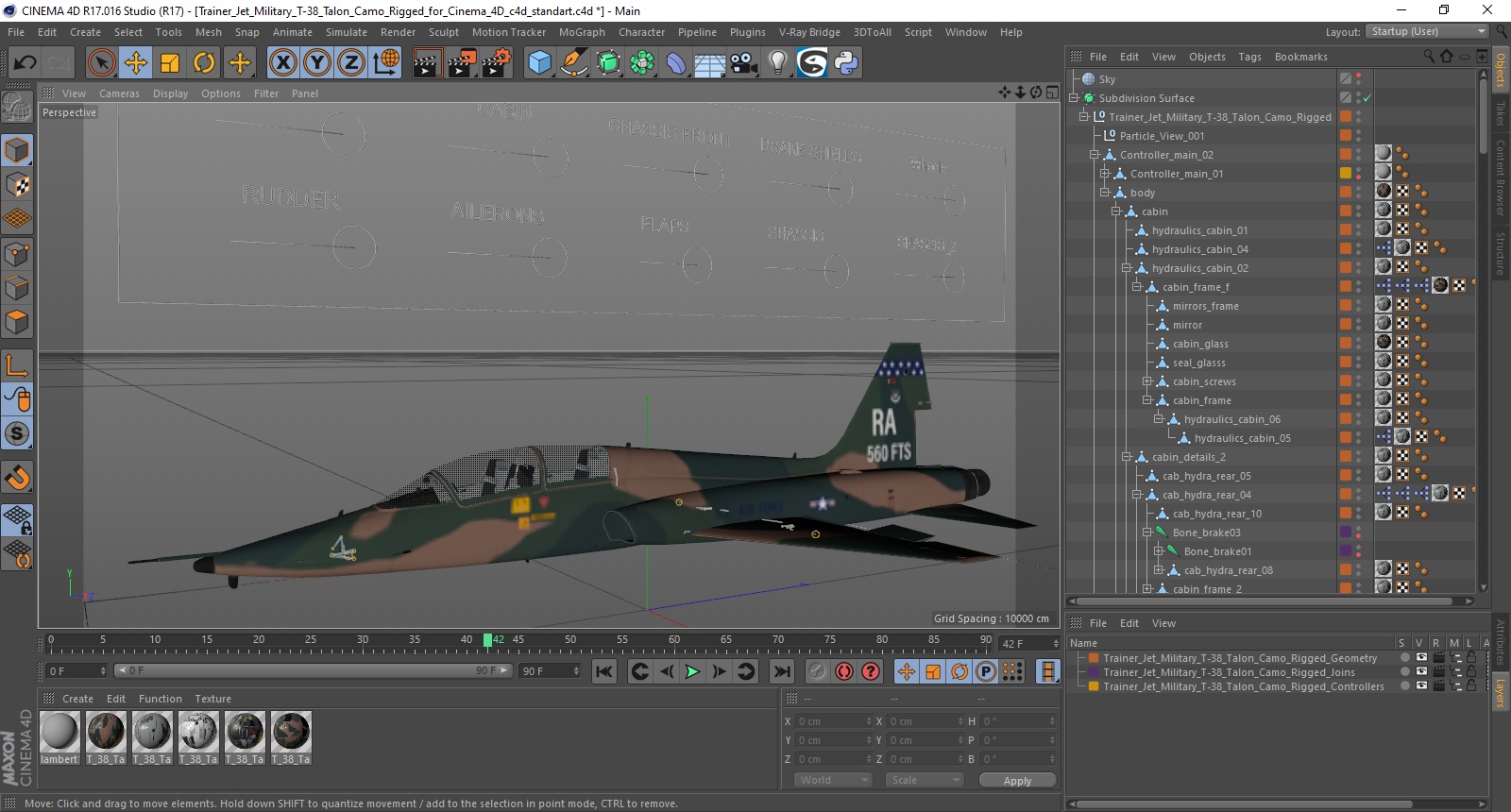Toggle Subdivision Surface enable checkmark

tap(1367, 98)
